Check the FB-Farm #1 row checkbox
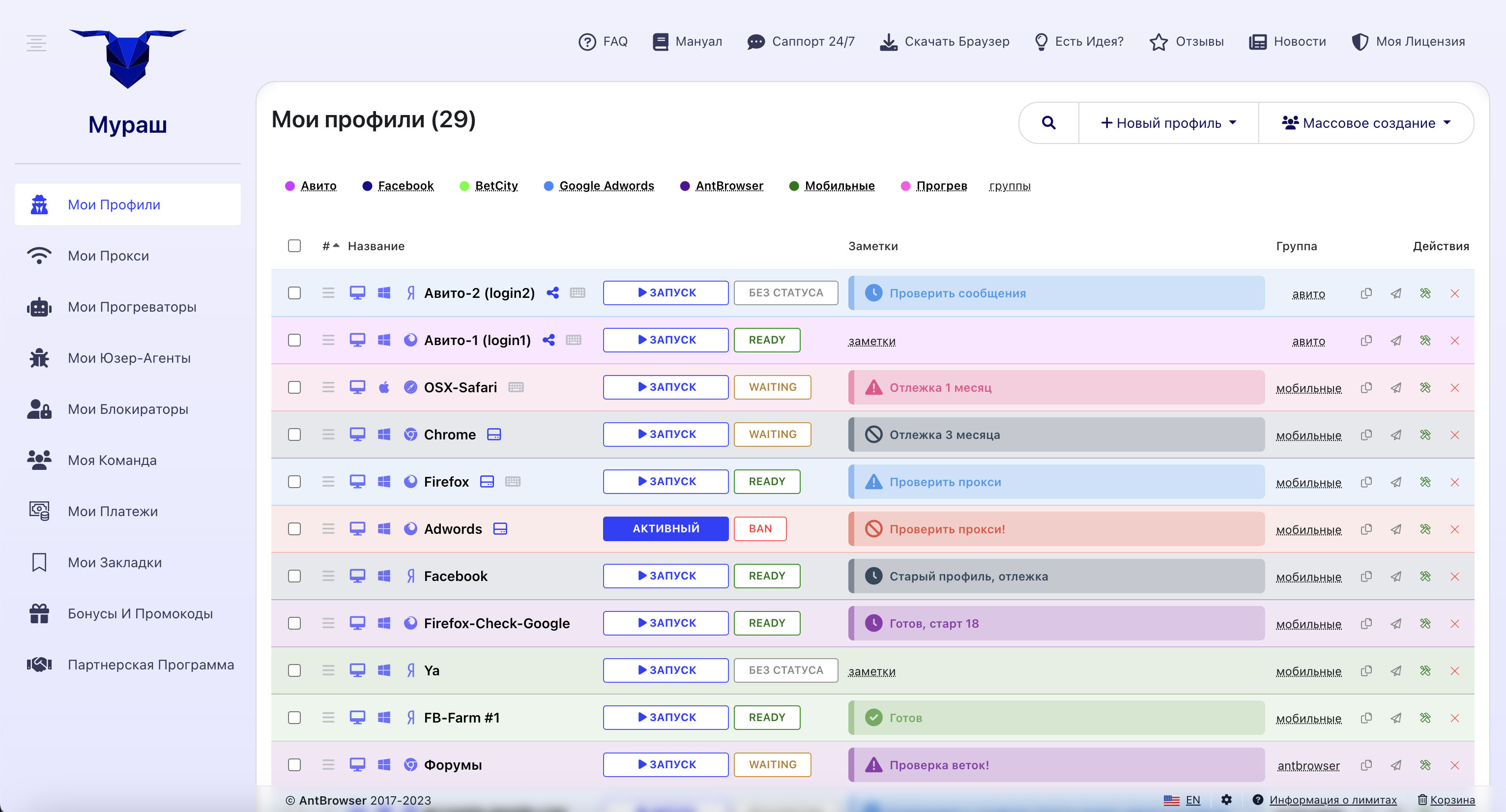 [294, 717]
